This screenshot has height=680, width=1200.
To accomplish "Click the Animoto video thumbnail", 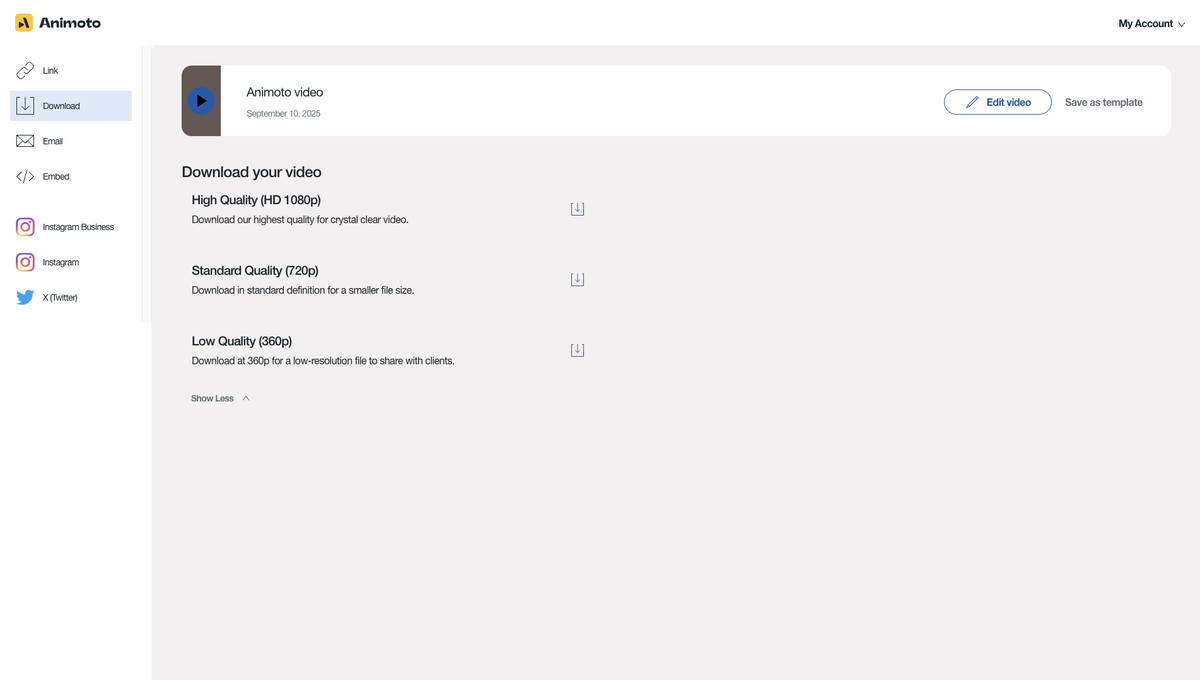I will coord(201,101).
